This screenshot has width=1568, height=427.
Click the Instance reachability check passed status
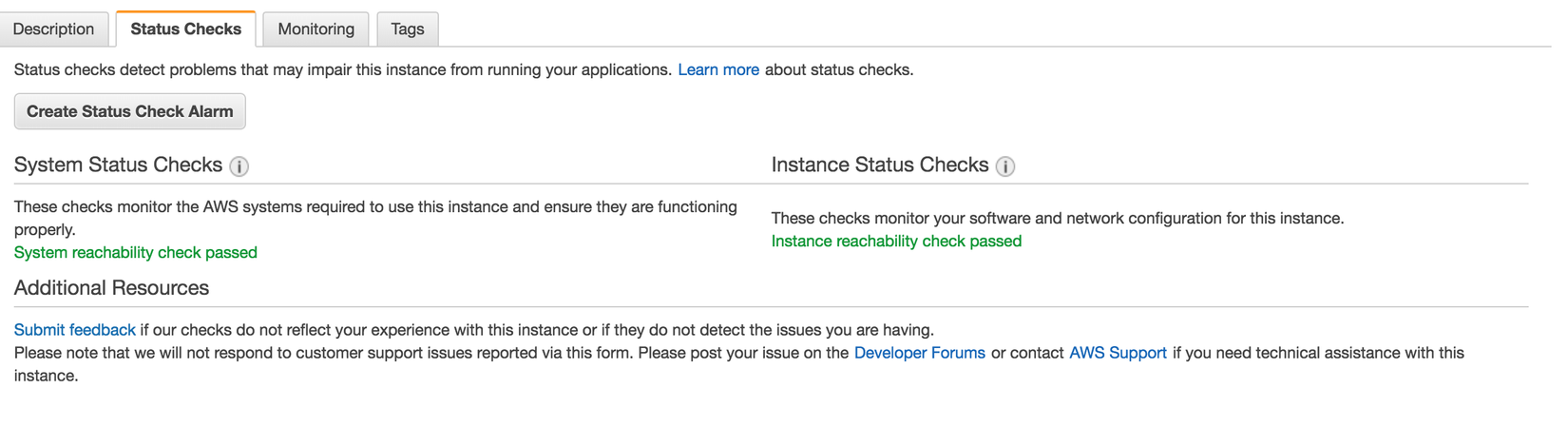(896, 241)
